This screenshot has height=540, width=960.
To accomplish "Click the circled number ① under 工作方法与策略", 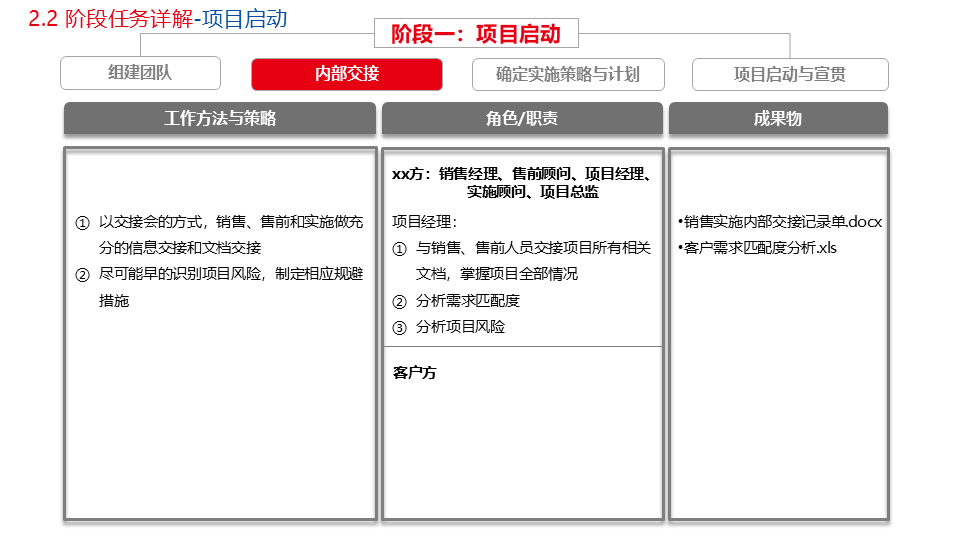I will 83,223.
